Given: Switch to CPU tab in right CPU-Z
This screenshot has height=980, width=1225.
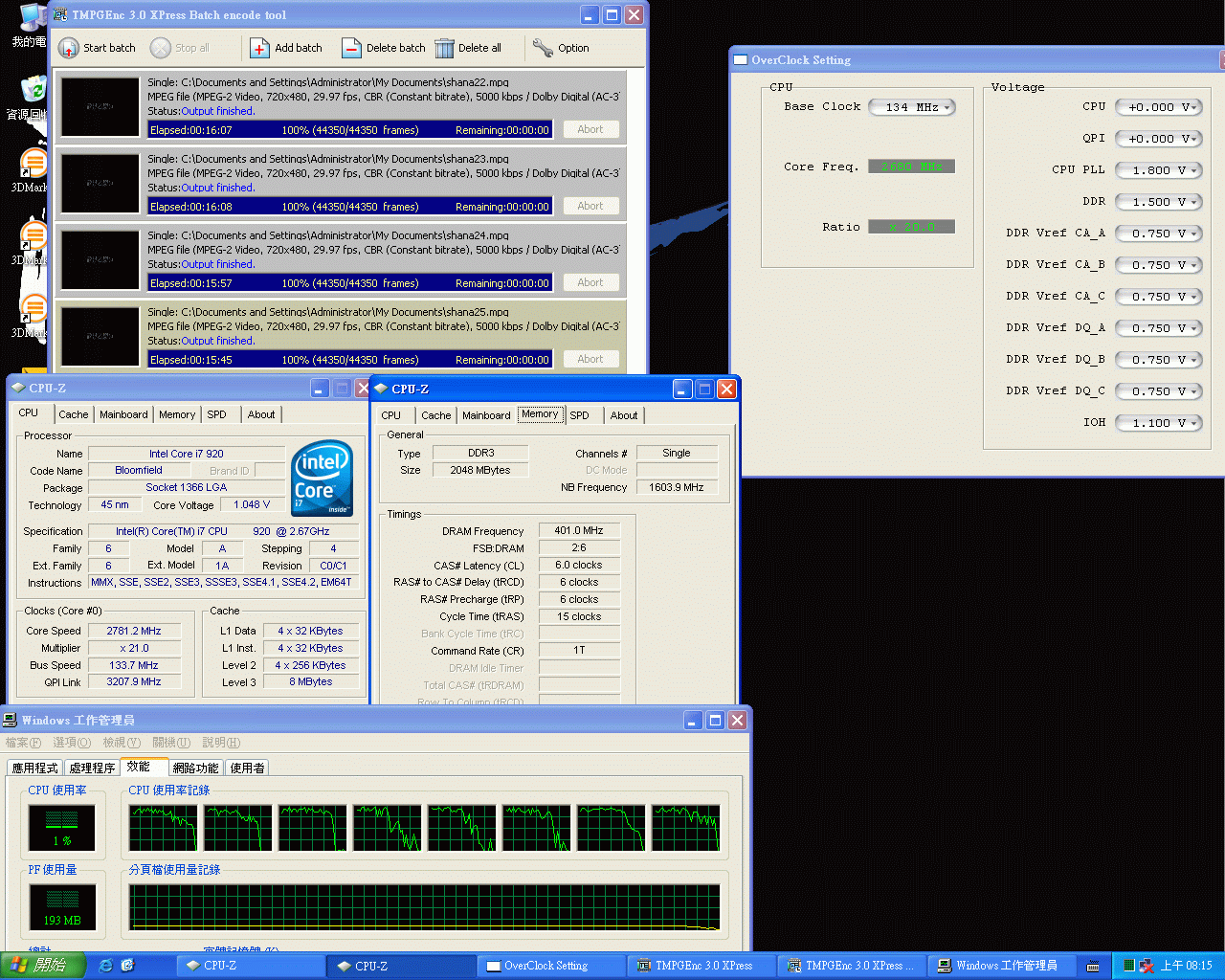Looking at the screenshot, I should tap(391, 415).
